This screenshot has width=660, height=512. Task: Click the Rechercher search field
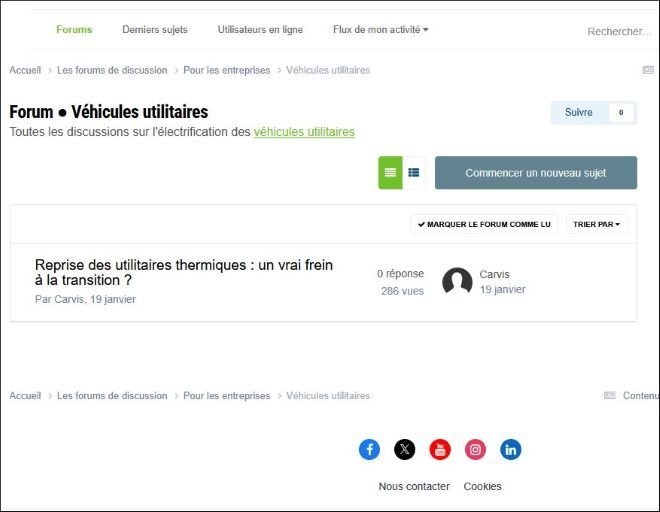point(619,32)
